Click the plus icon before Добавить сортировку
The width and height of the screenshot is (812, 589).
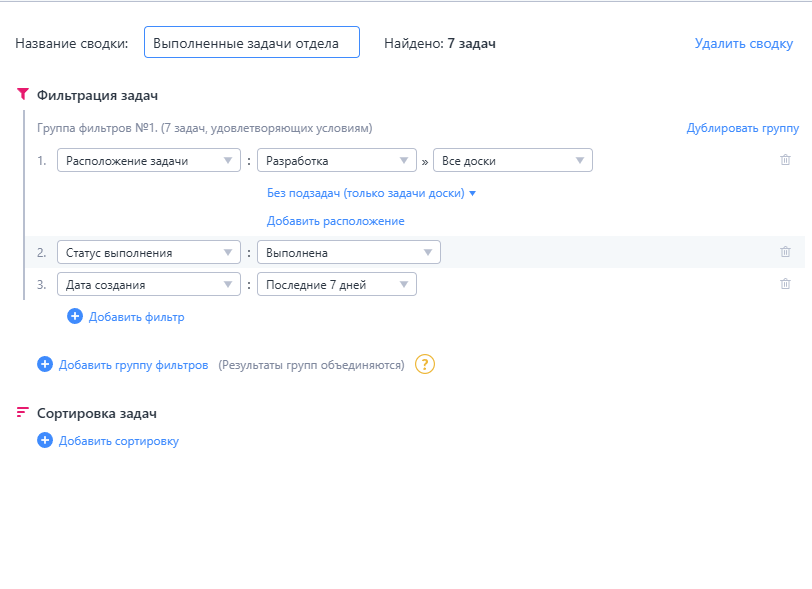[x=44, y=440]
